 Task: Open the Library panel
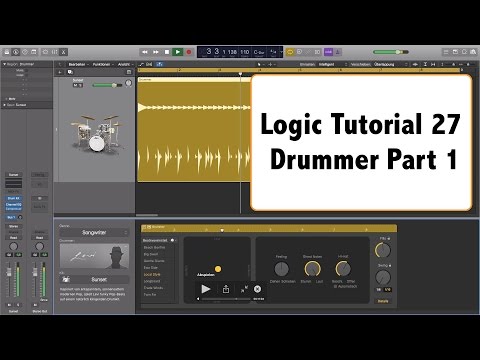(x=7, y=52)
